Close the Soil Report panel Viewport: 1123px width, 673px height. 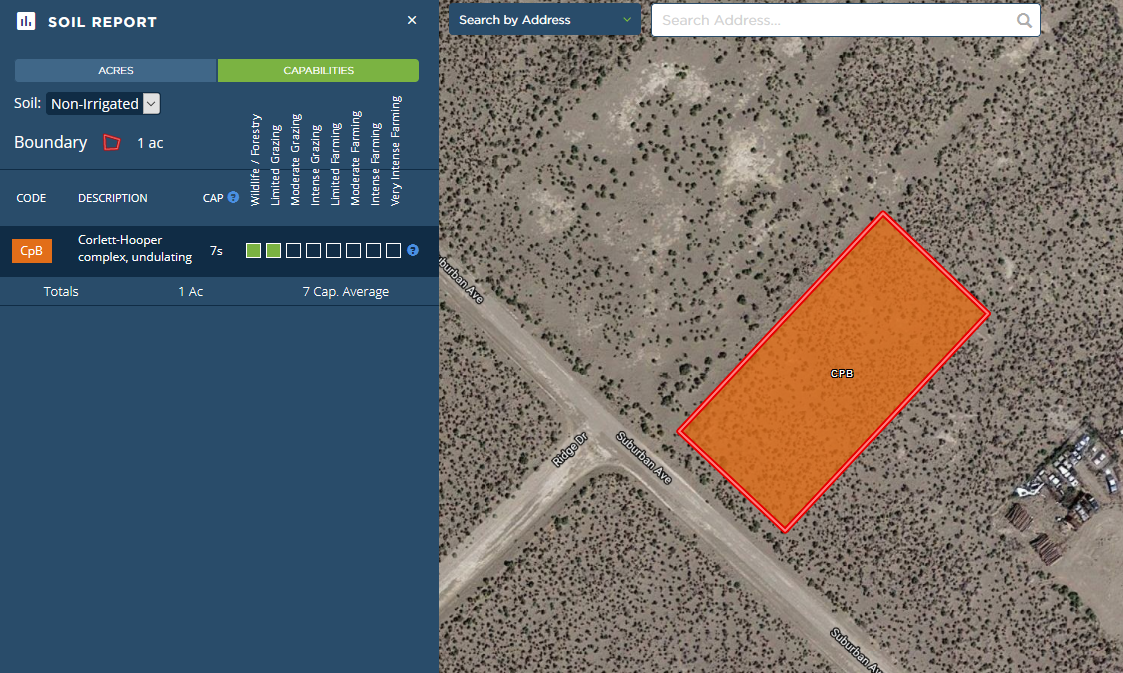(x=412, y=20)
